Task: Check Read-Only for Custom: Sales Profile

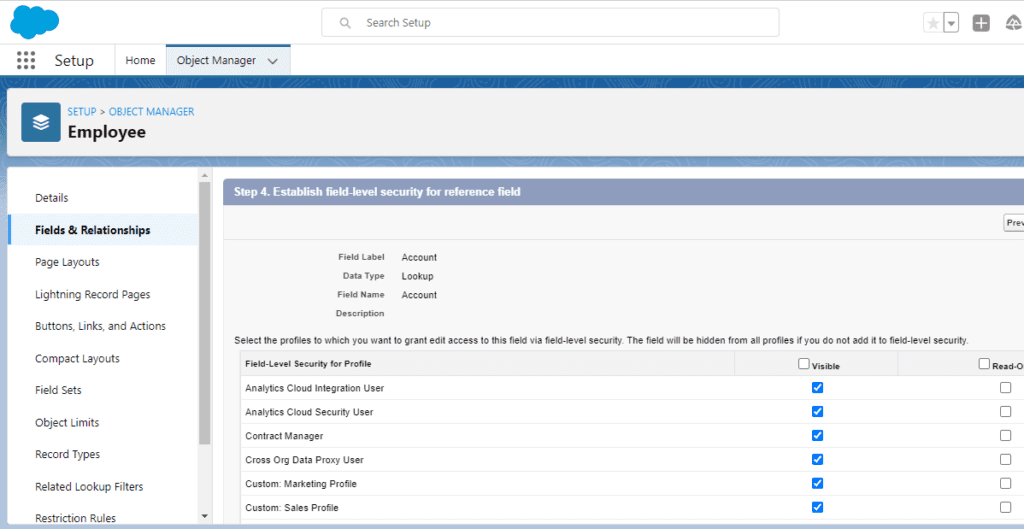Action: click(x=1006, y=507)
